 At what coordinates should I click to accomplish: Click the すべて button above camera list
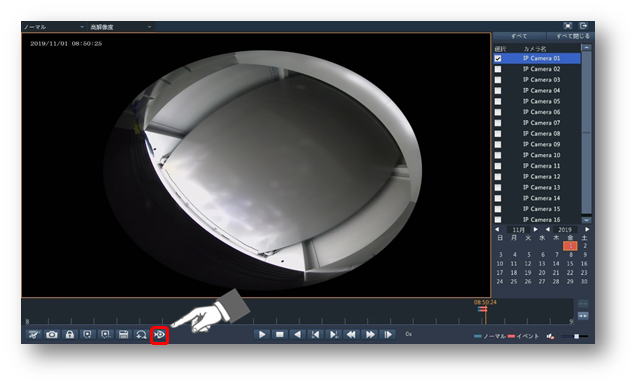pos(519,36)
